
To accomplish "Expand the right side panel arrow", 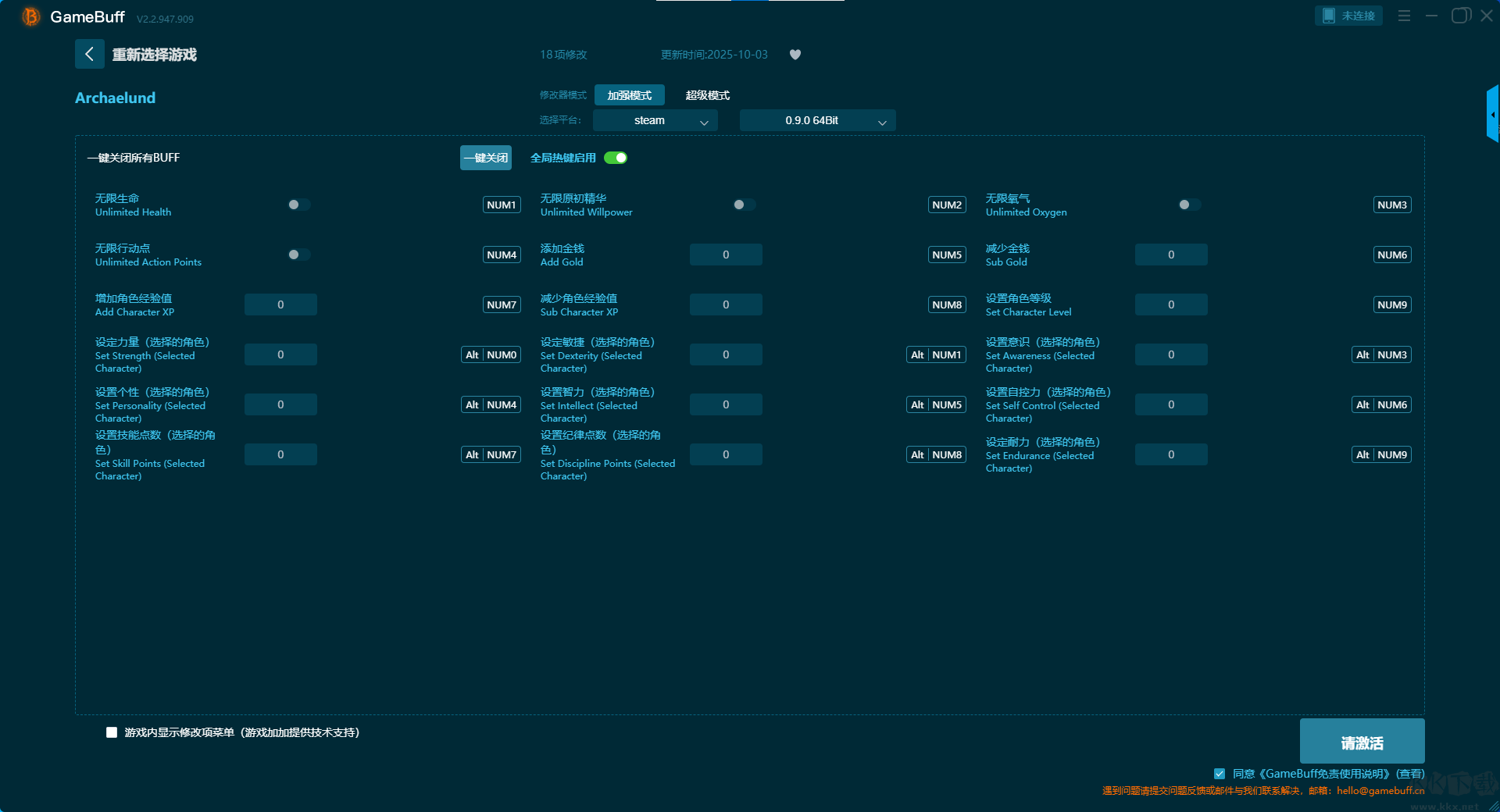I will pyautogui.click(x=1492, y=115).
